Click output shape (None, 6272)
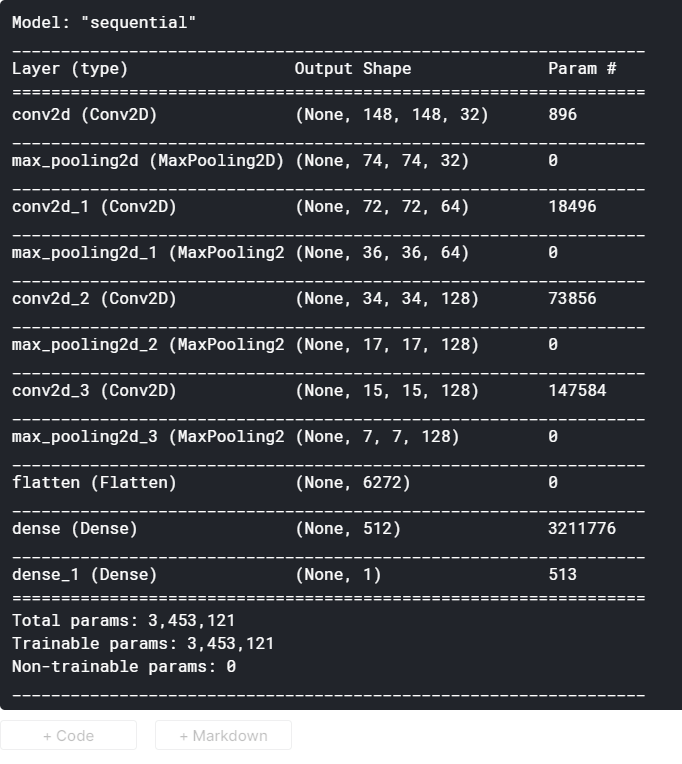The image size is (682, 764). (353, 483)
